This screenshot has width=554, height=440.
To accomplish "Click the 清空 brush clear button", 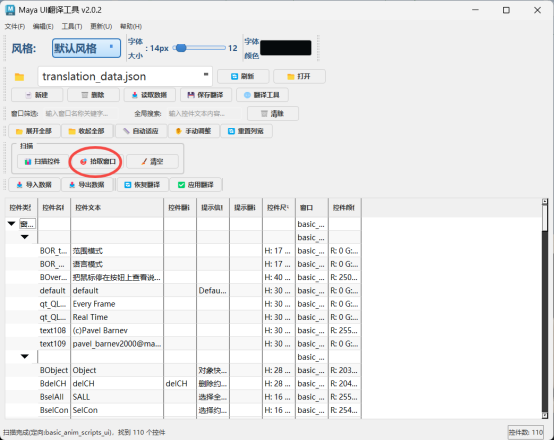I will pos(152,162).
